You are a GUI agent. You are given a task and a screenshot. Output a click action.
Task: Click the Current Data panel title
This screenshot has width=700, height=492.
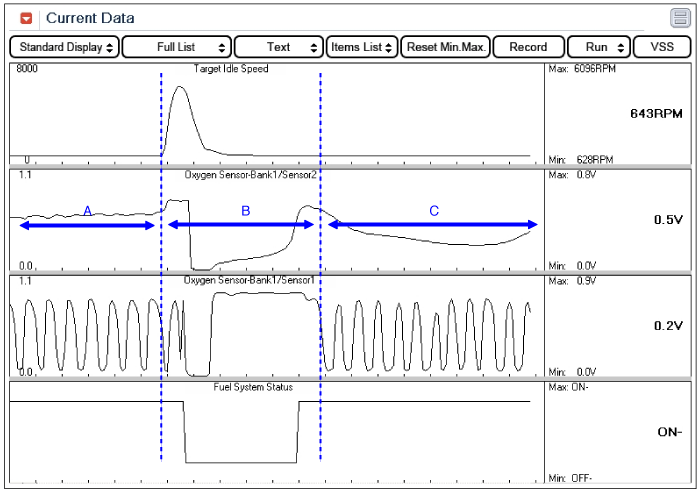pos(90,18)
